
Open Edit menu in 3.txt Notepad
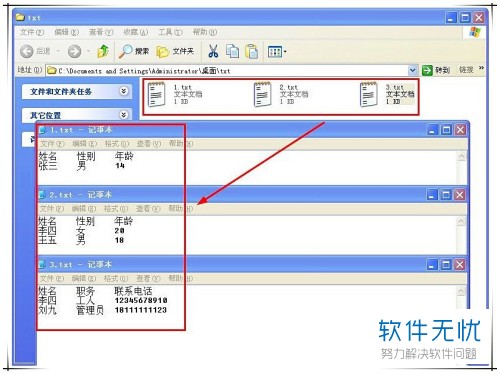click(84, 278)
